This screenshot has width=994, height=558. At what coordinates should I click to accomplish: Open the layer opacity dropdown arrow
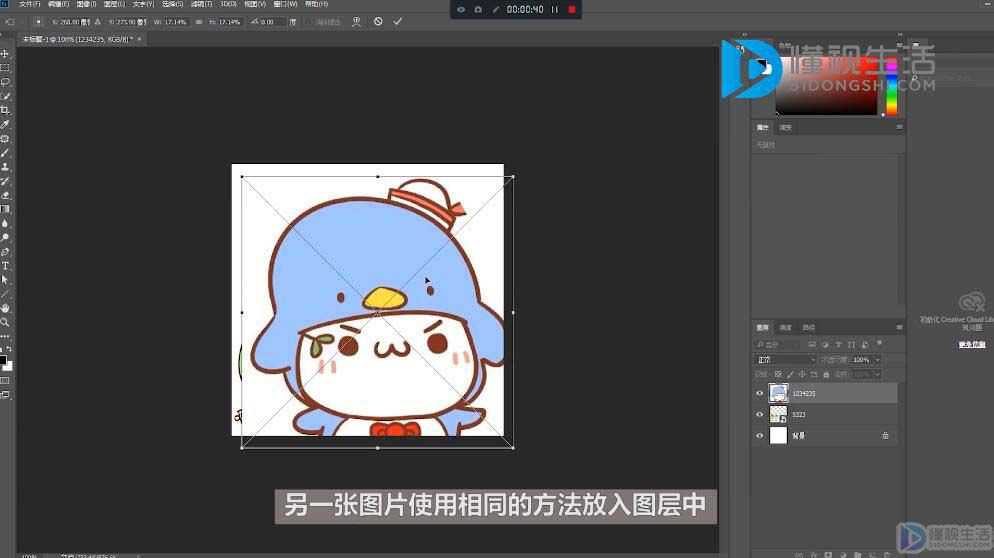tap(877, 360)
